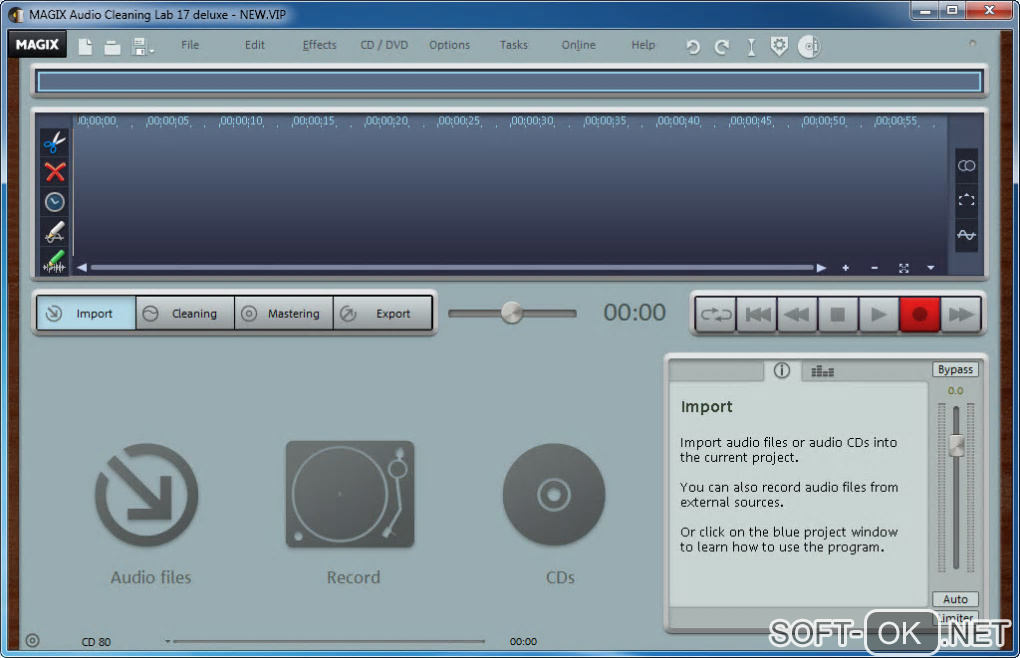This screenshot has width=1020, height=658.
Task: Expand the save options arrow next to floppy icon
Action: [x=152, y=51]
